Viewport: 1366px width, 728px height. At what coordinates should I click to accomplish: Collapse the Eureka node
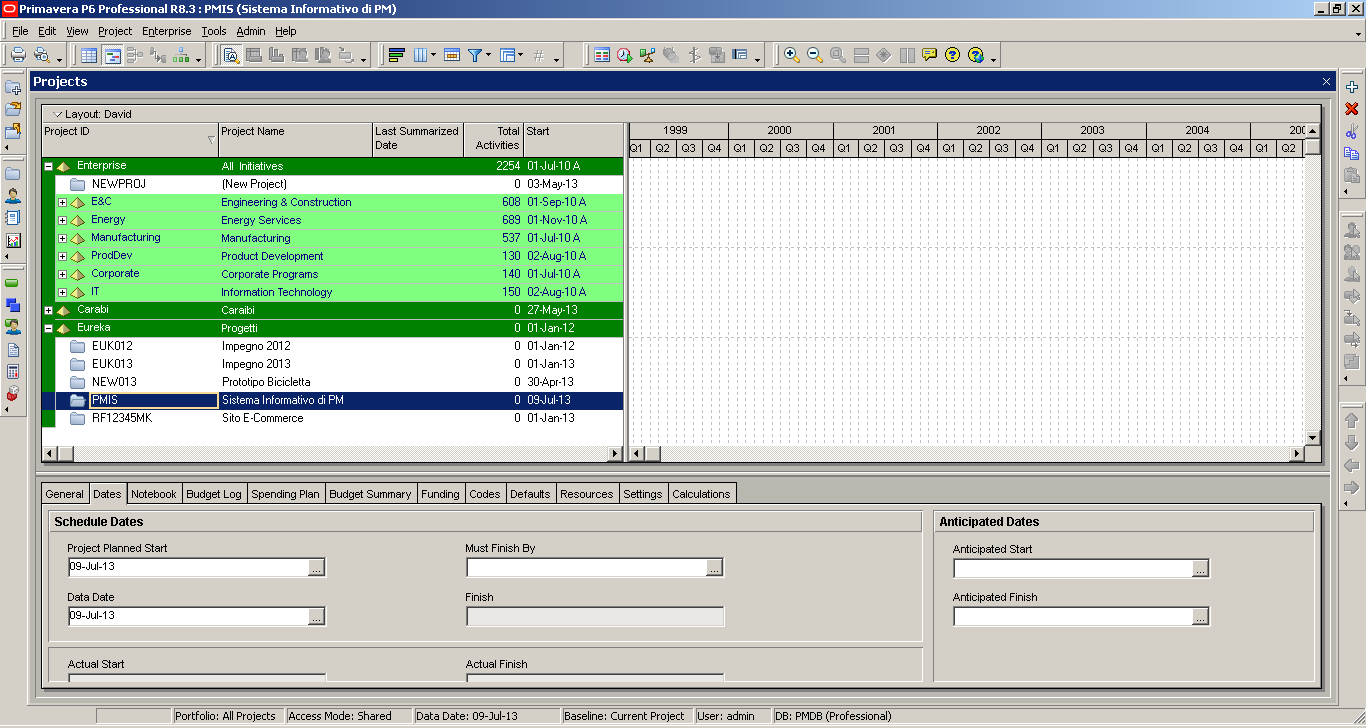tap(48, 329)
